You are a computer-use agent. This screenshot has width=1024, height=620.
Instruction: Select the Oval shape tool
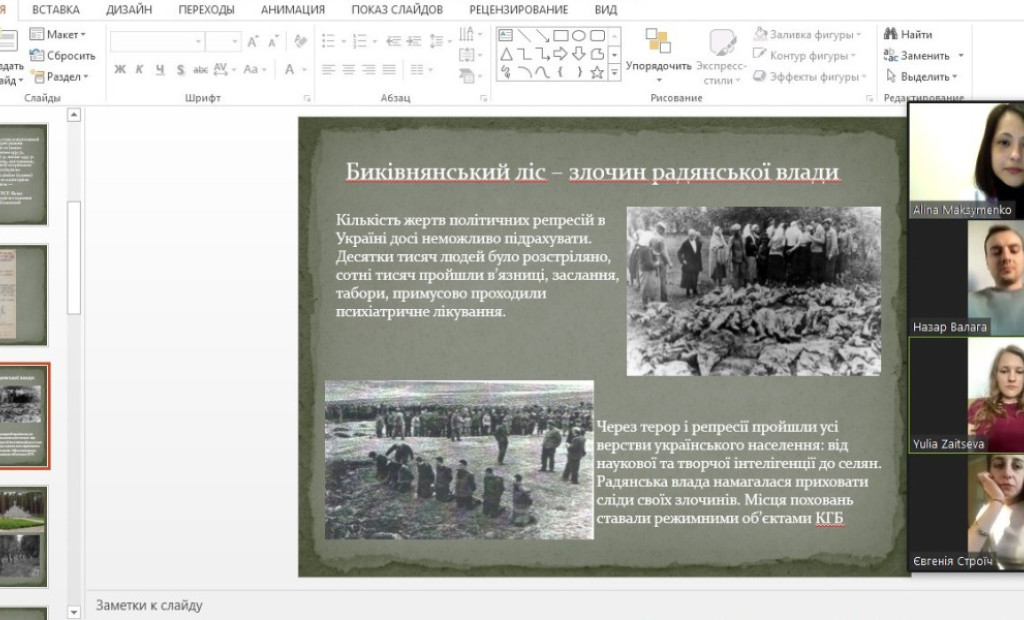pos(581,36)
